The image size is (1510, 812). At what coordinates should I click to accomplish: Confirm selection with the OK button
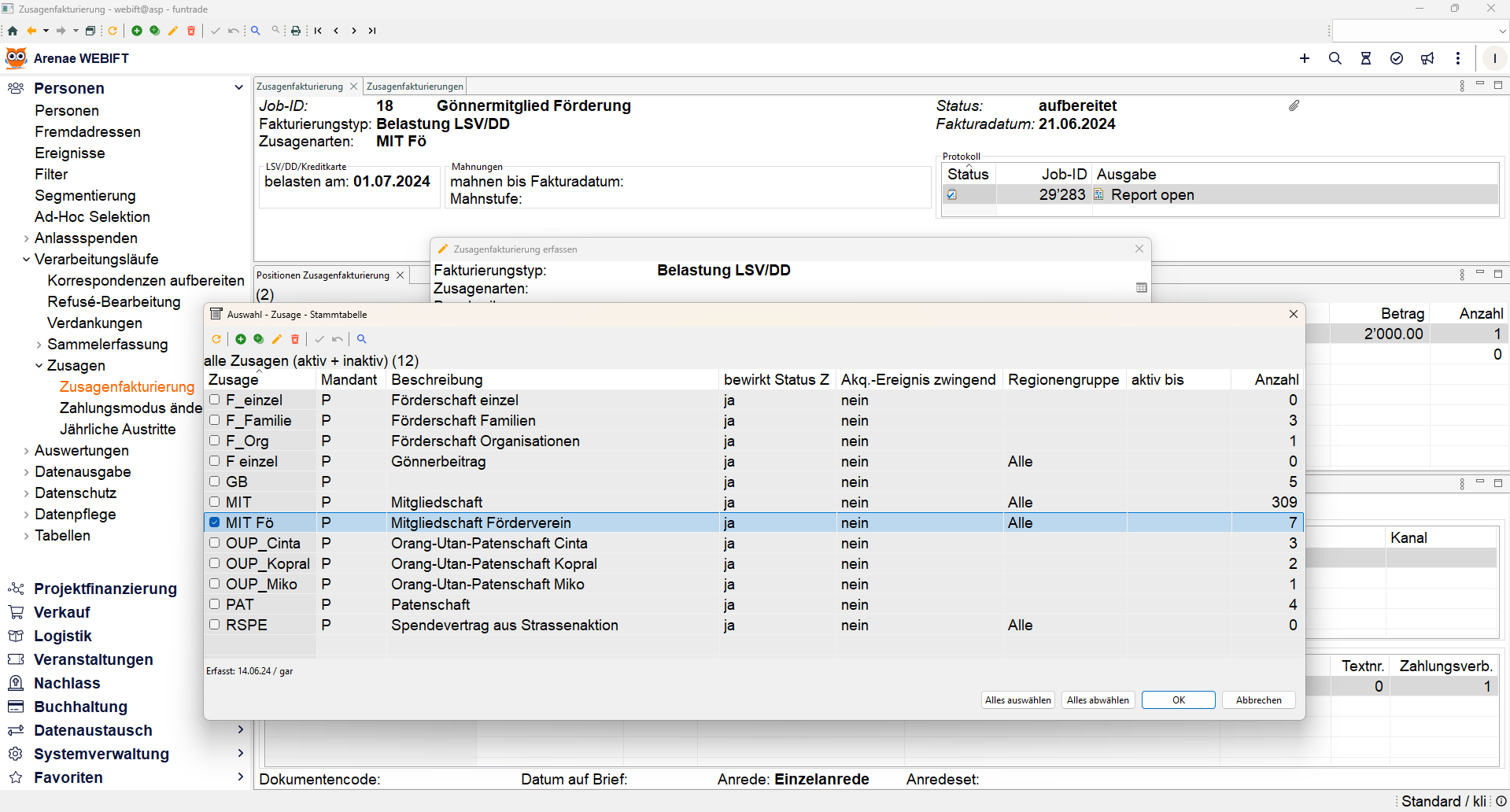[x=1178, y=700]
